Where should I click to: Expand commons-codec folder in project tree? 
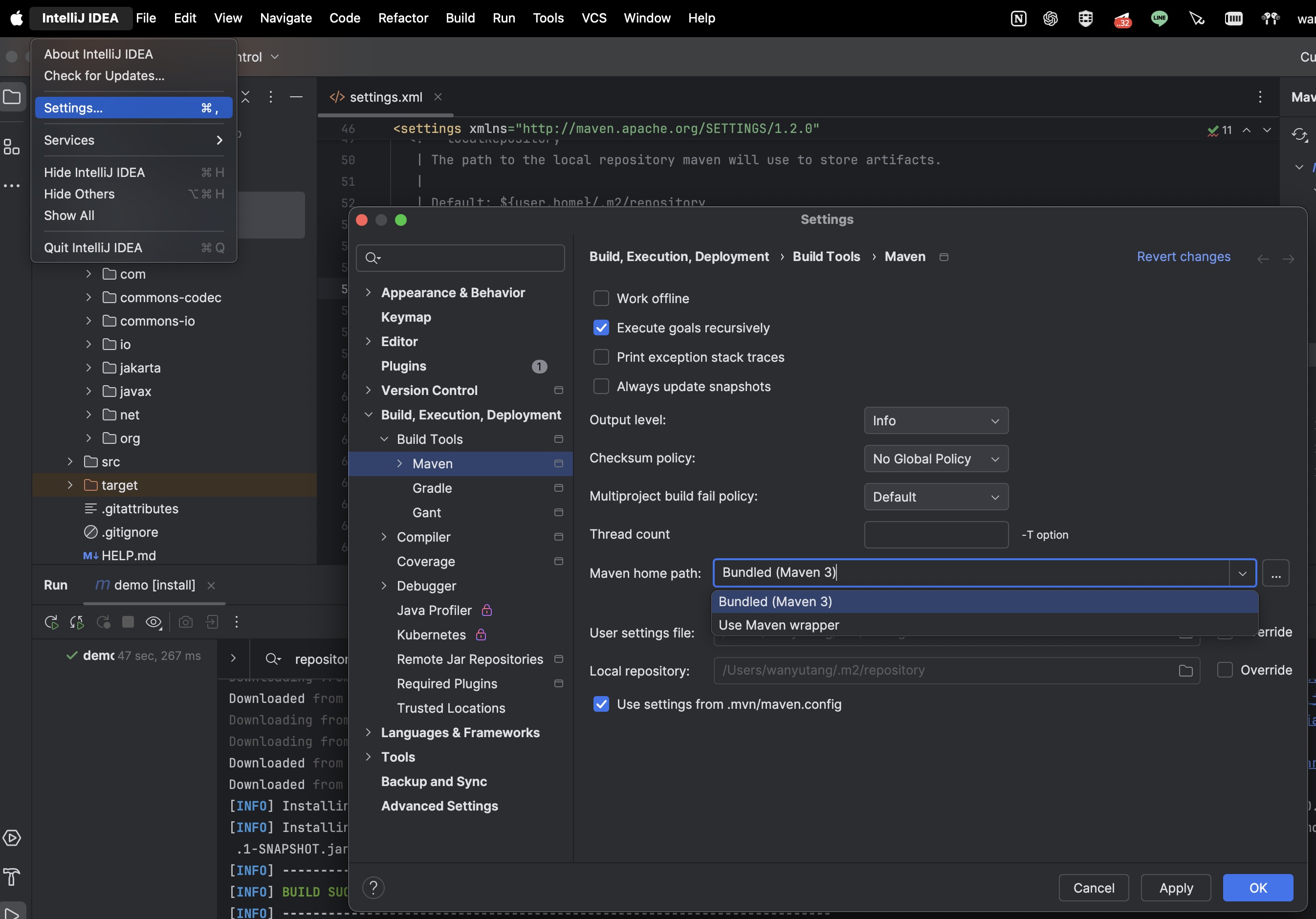click(x=89, y=298)
